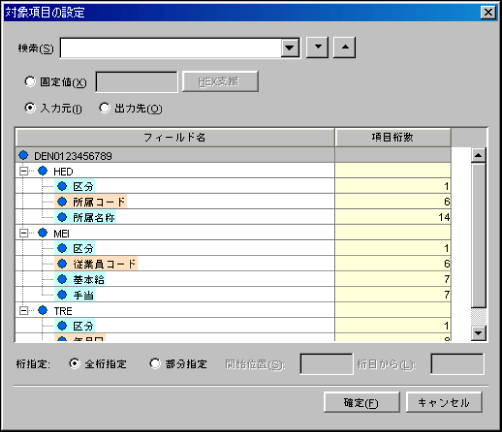The image size is (502, 432).
Task: Click the search-previous up arrow button
Action: coord(345,47)
